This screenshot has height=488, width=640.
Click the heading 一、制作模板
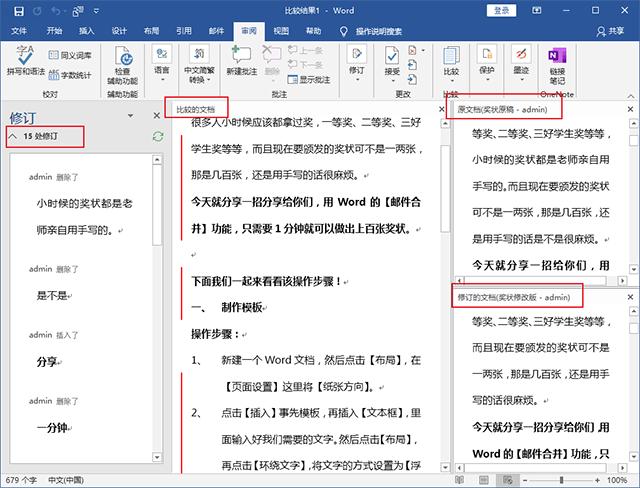(227, 307)
